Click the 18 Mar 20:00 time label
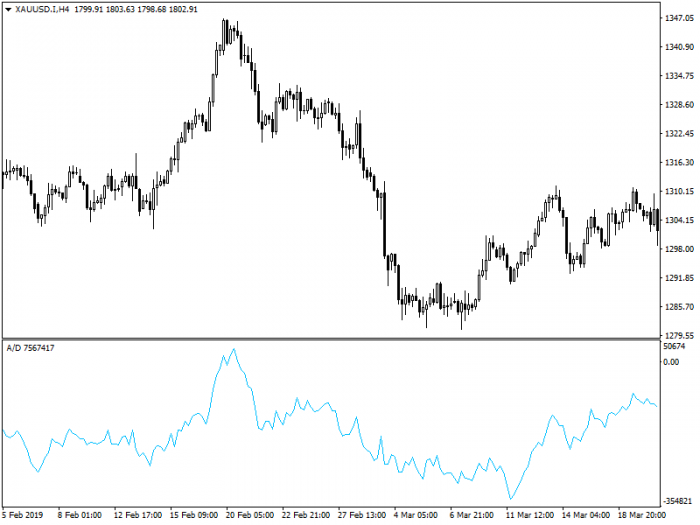Image resolution: width=700 pixels, height=525 pixels. [x=642, y=515]
